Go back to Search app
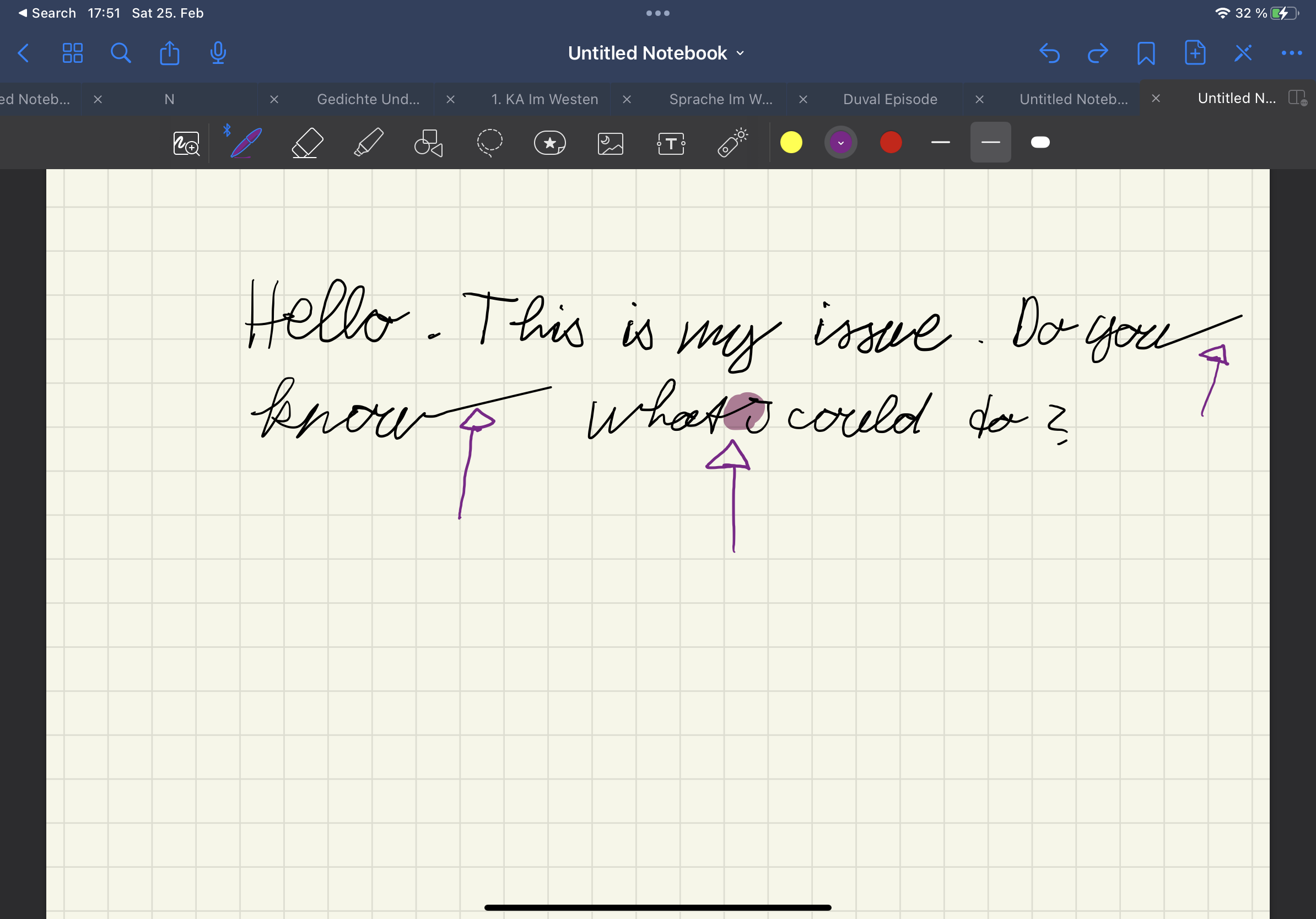The image size is (1316, 919). (x=47, y=13)
